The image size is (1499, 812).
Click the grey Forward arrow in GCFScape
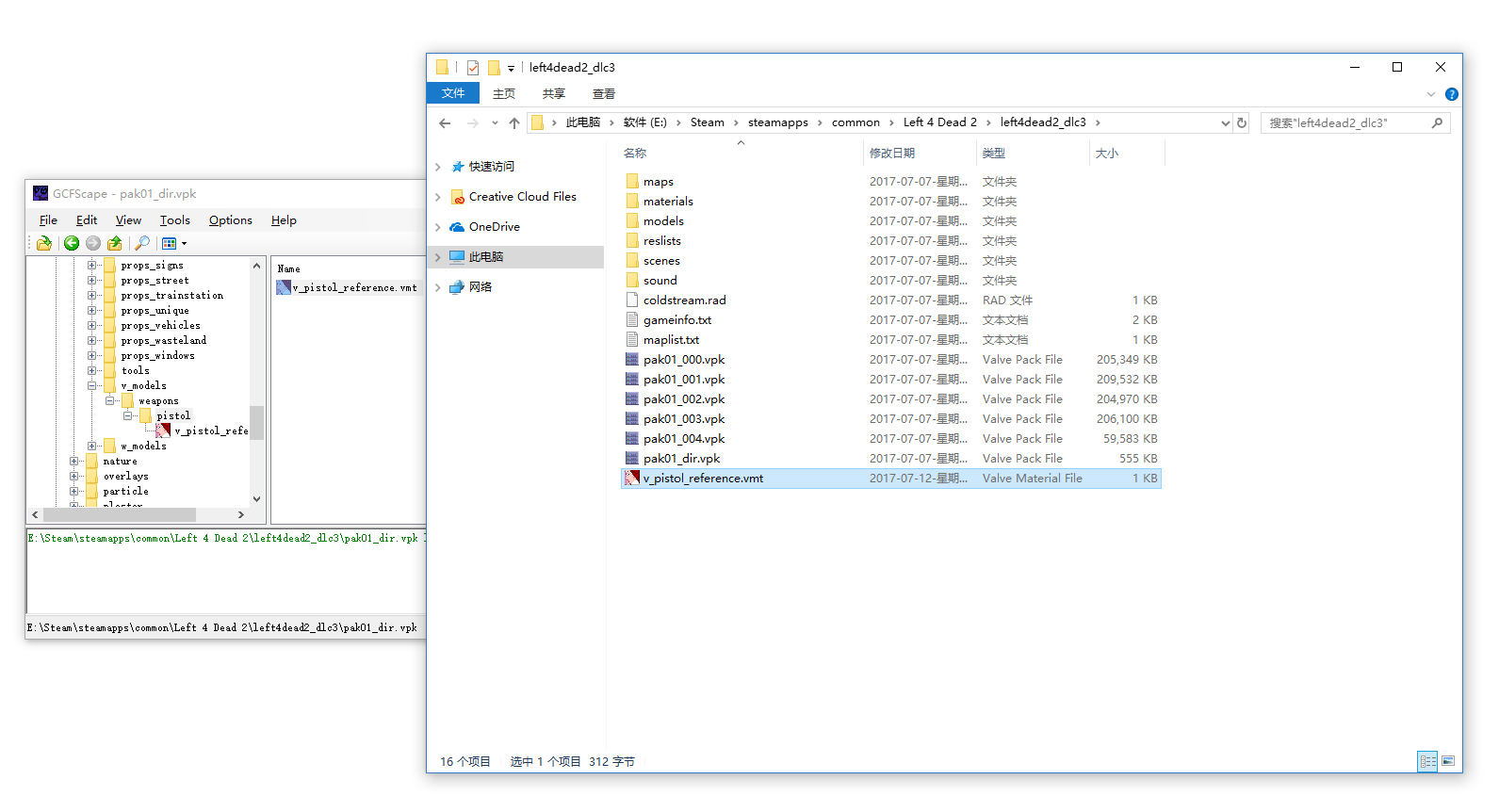(93, 243)
